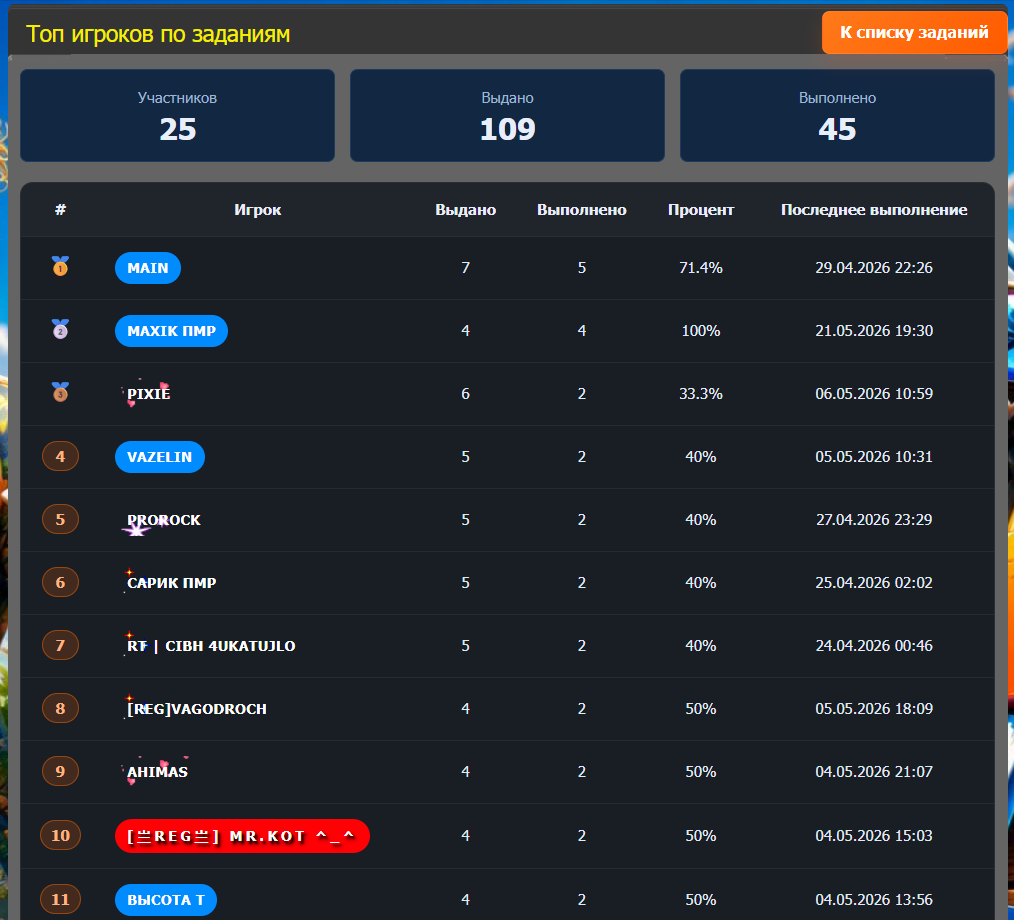Click the gold medal icon for MAIN

pos(60,266)
